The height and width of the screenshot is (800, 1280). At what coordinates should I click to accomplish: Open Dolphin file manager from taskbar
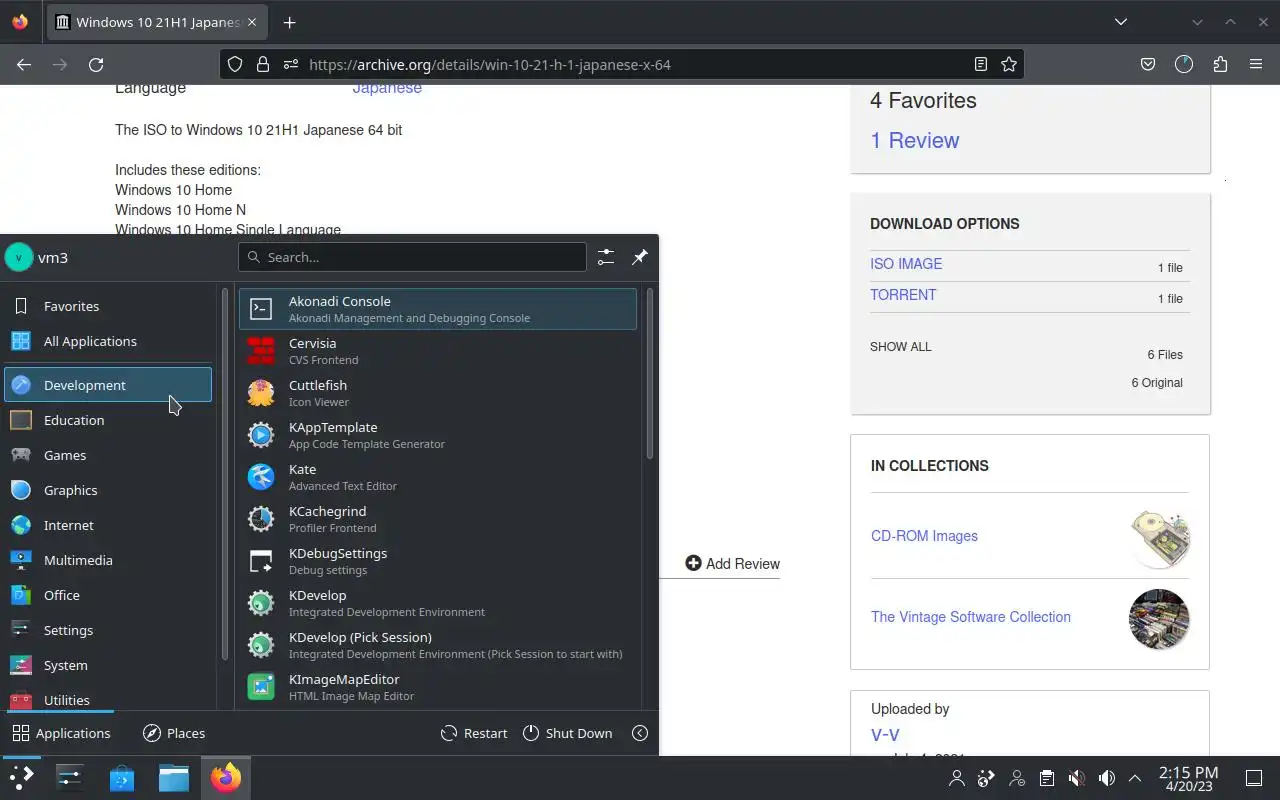pyautogui.click(x=174, y=777)
